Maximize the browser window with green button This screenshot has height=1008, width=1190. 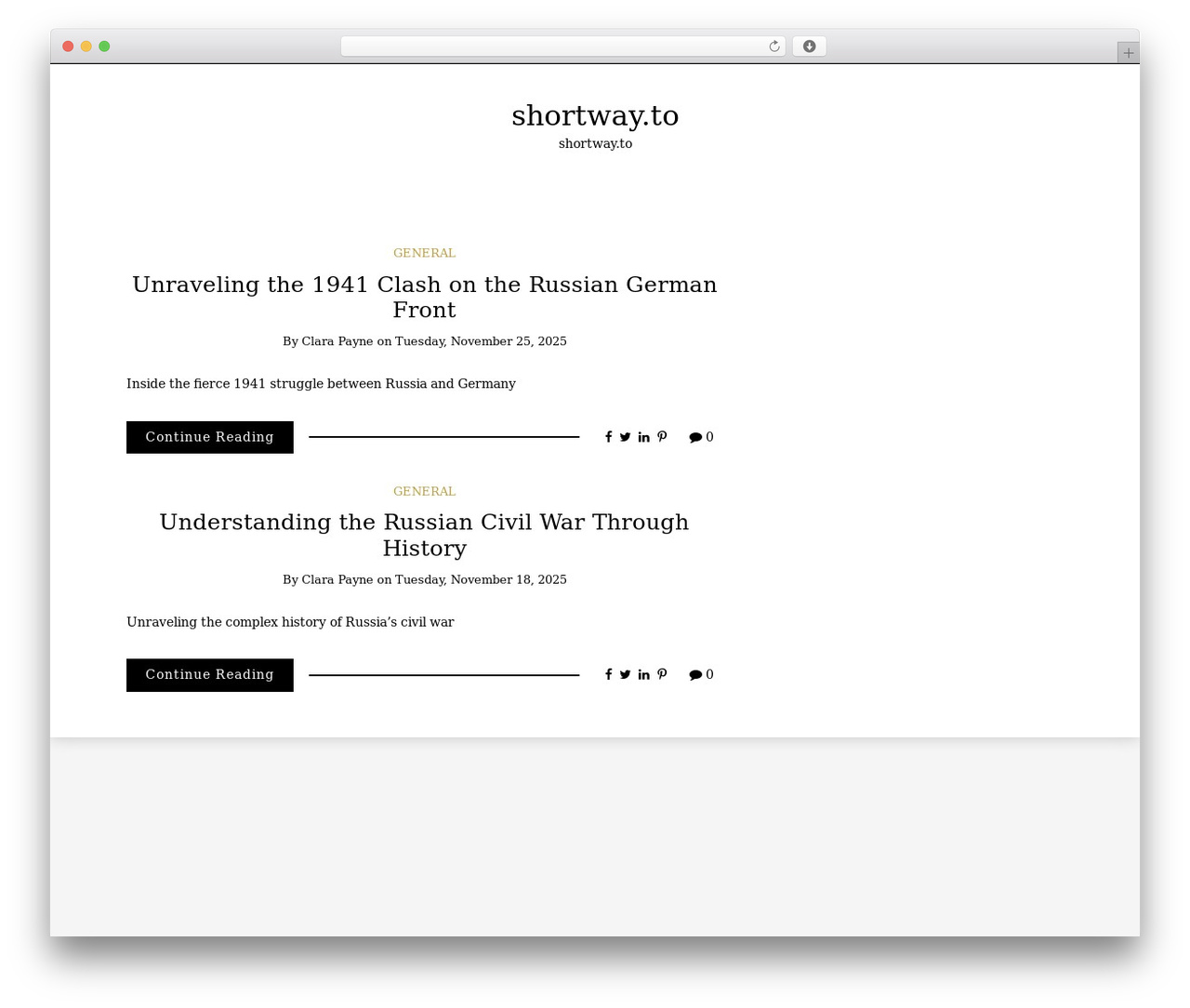[104, 46]
